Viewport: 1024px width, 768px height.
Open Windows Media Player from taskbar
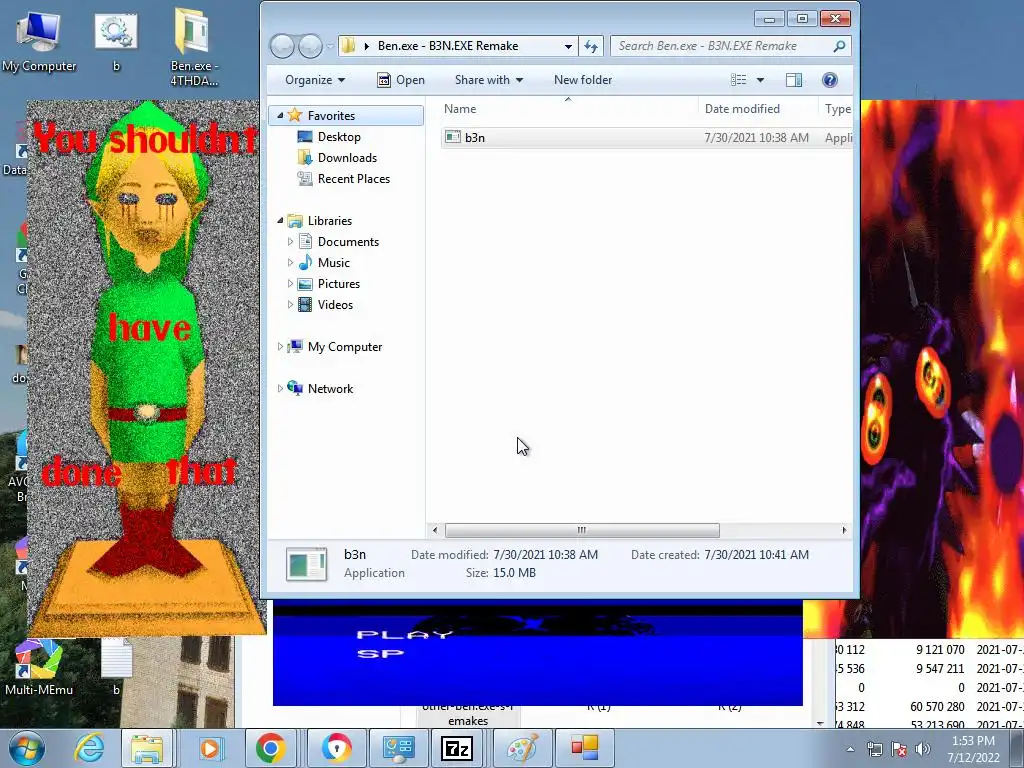(x=210, y=748)
